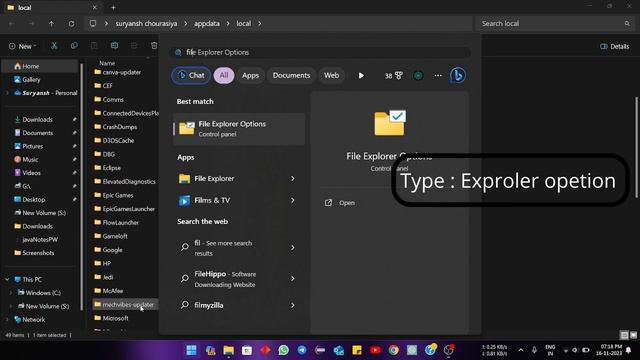640x360 pixels.
Task: Open the Details pane button
Action: (x=614, y=46)
